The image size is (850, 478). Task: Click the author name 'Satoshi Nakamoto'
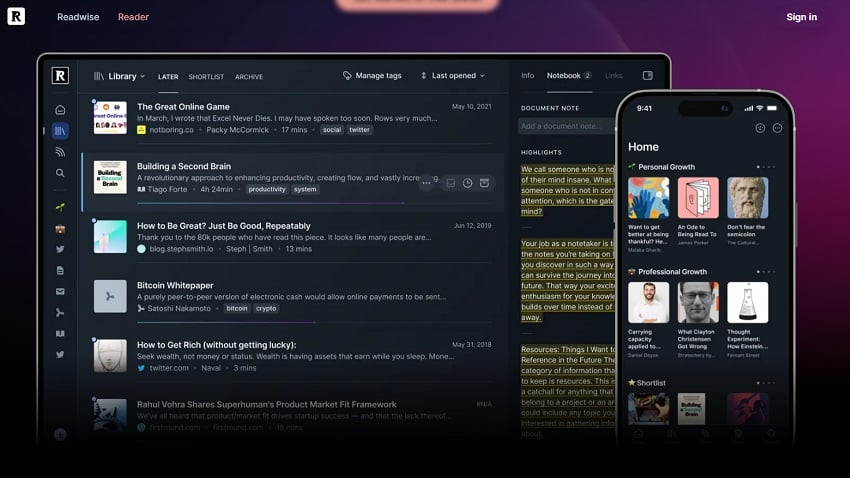179,308
